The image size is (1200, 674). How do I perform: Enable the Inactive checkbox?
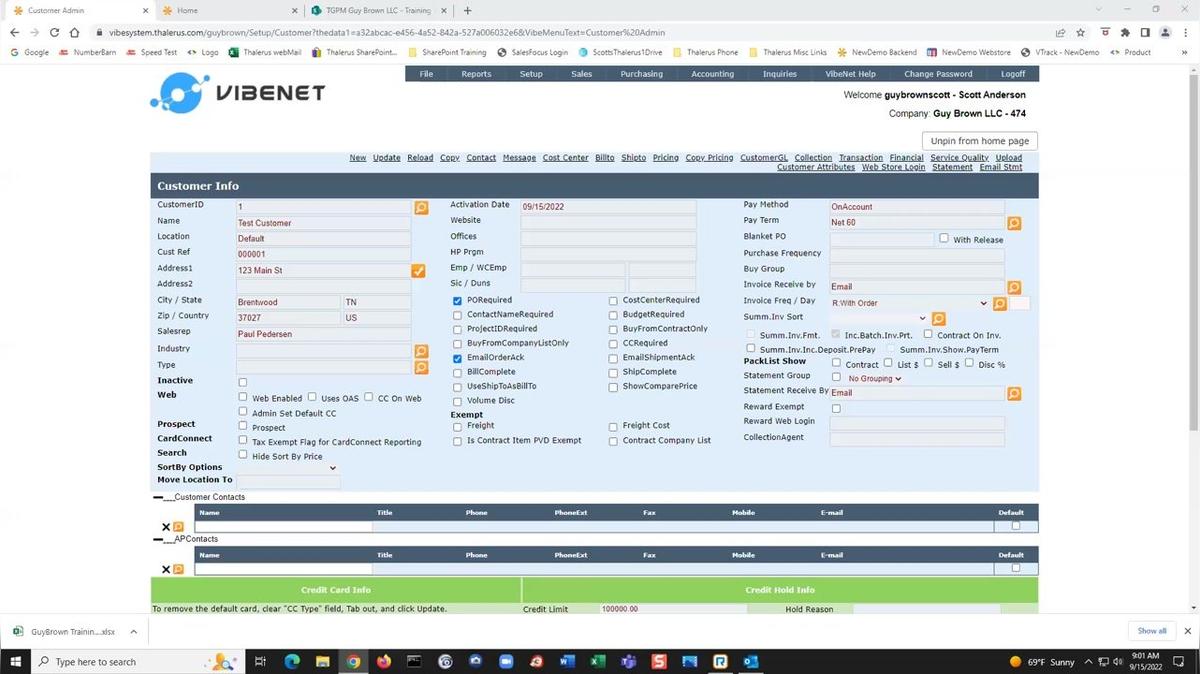click(243, 382)
